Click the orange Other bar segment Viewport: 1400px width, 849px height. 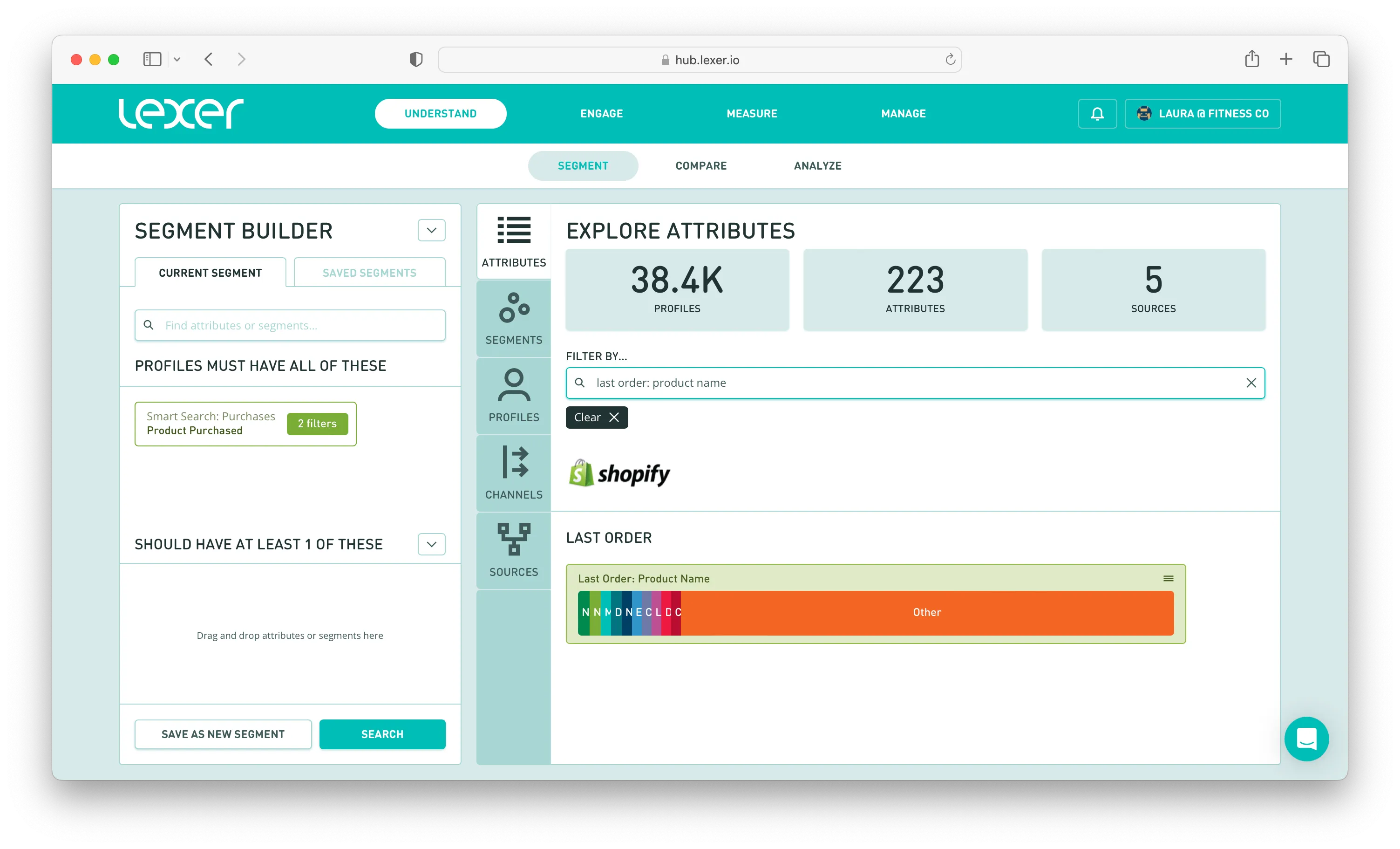coord(927,612)
